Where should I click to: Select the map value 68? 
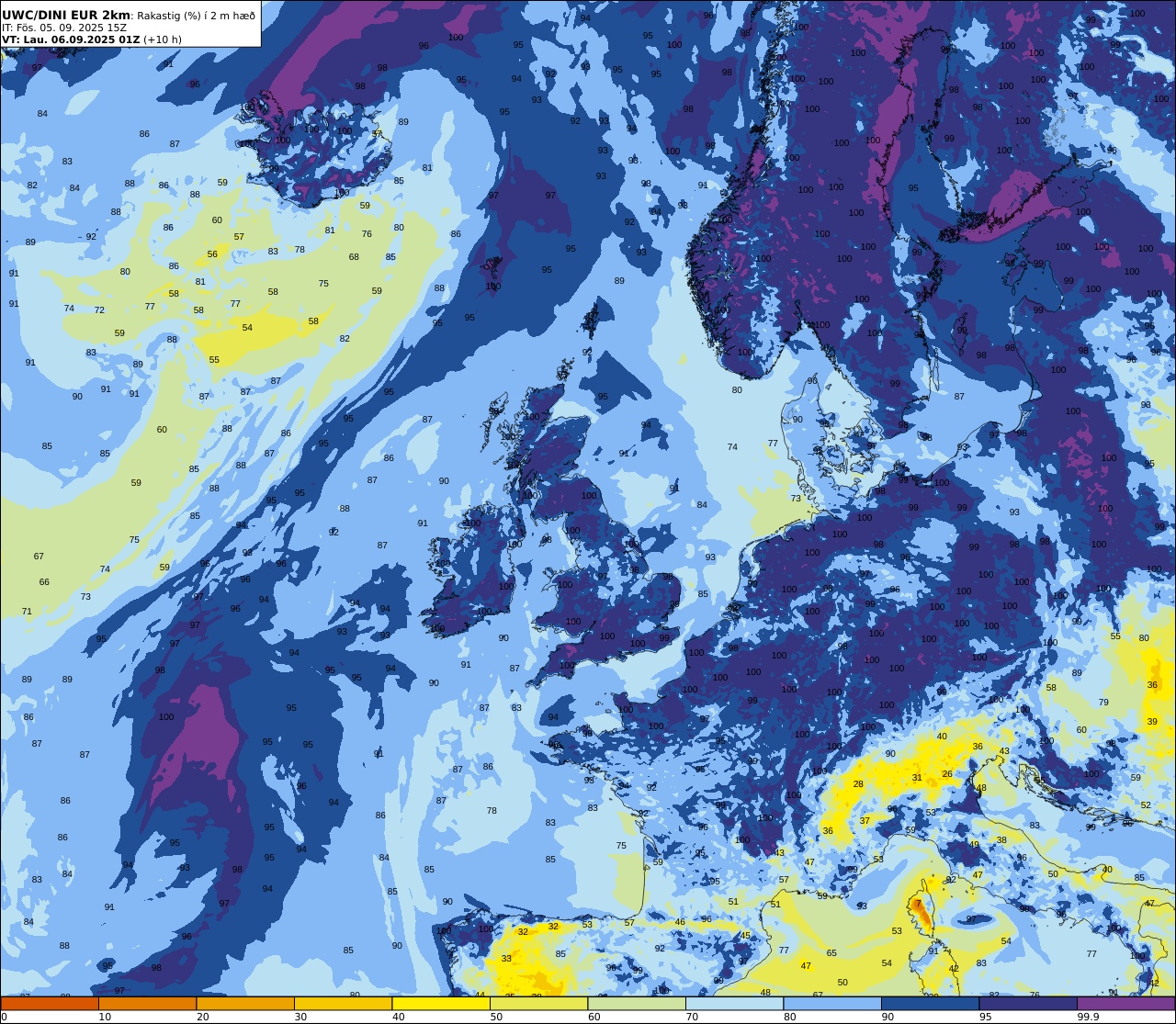[x=354, y=257]
